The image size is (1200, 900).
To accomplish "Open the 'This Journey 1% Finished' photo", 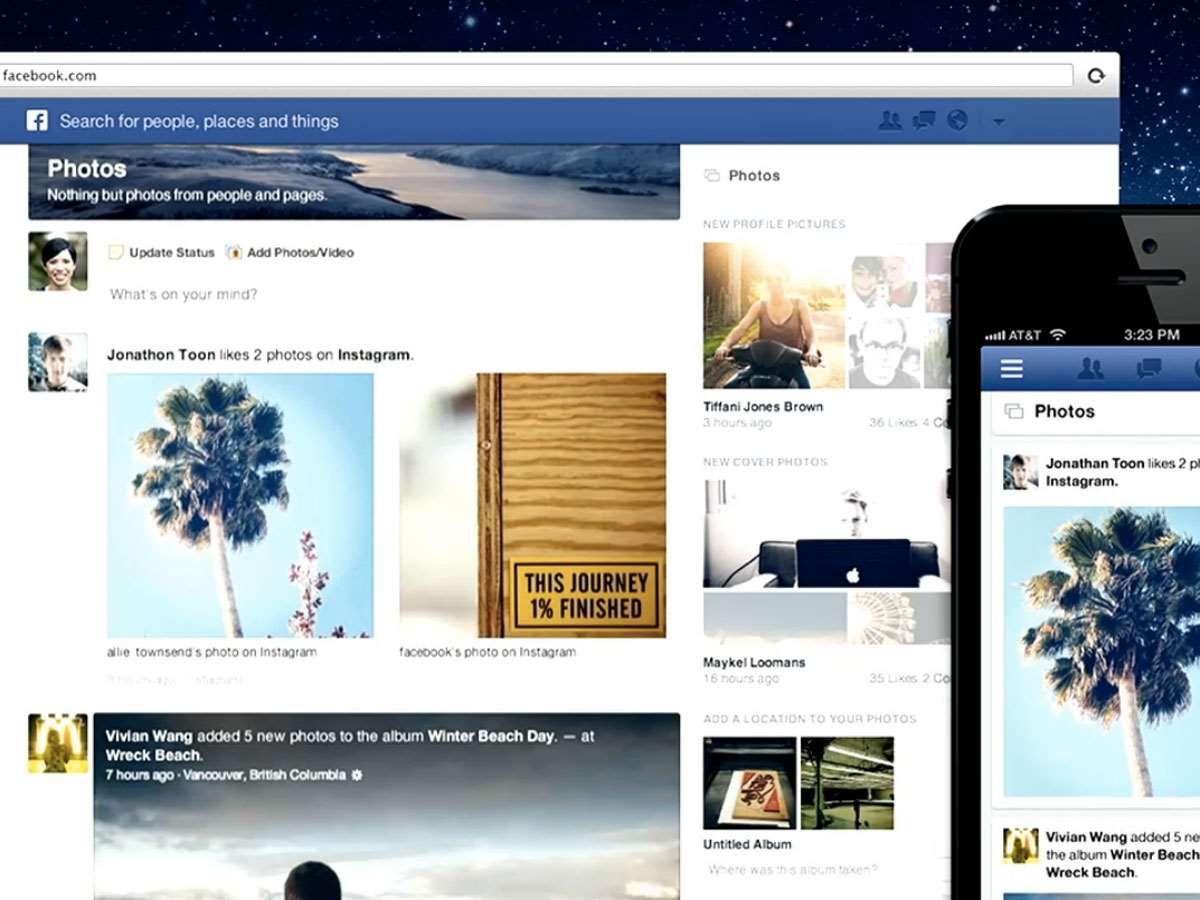I will pyautogui.click(x=533, y=505).
